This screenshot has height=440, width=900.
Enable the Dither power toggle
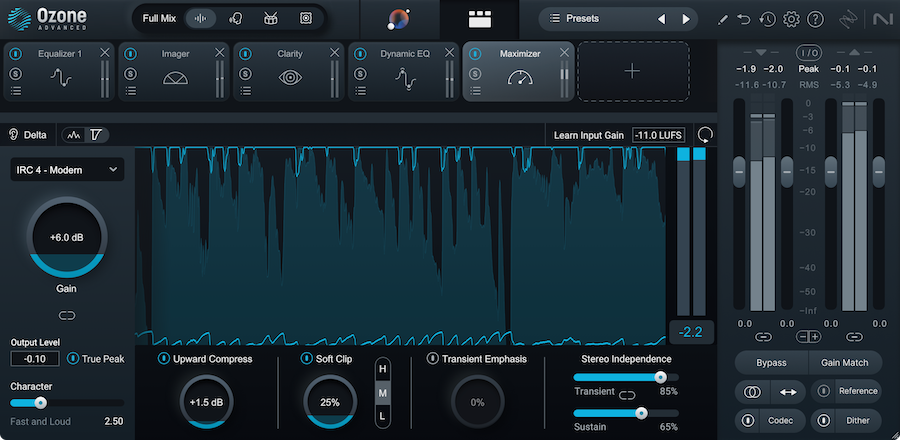pyautogui.click(x=824, y=420)
